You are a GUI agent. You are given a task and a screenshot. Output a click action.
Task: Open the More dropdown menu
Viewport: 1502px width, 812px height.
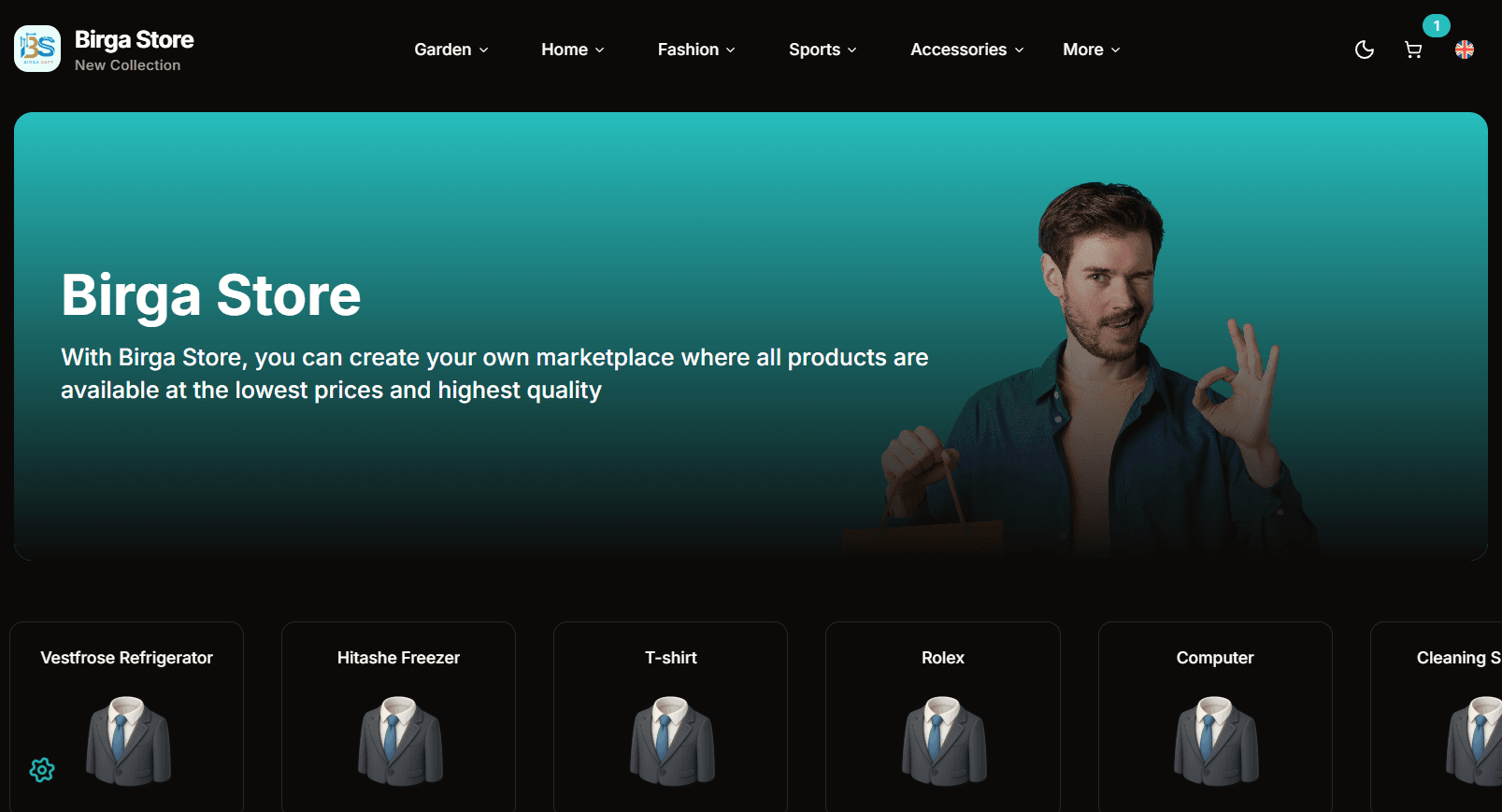click(x=1091, y=50)
